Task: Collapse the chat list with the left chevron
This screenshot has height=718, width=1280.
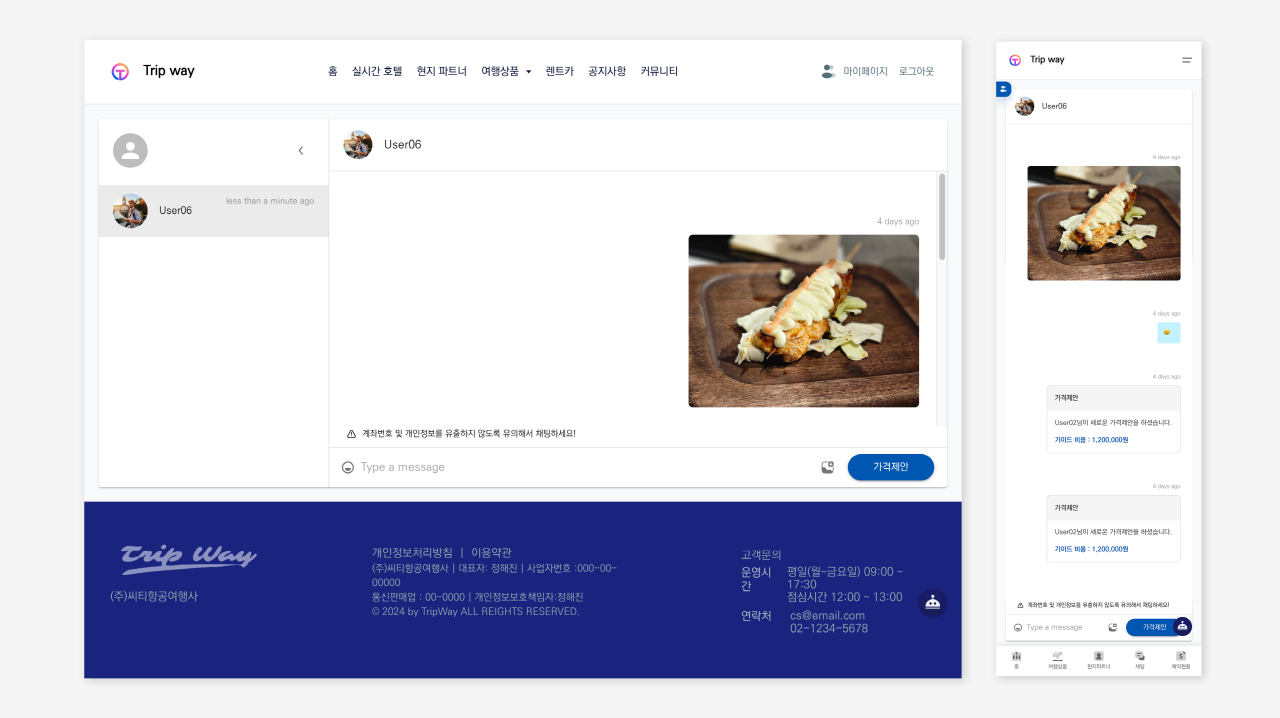Action: (x=300, y=150)
